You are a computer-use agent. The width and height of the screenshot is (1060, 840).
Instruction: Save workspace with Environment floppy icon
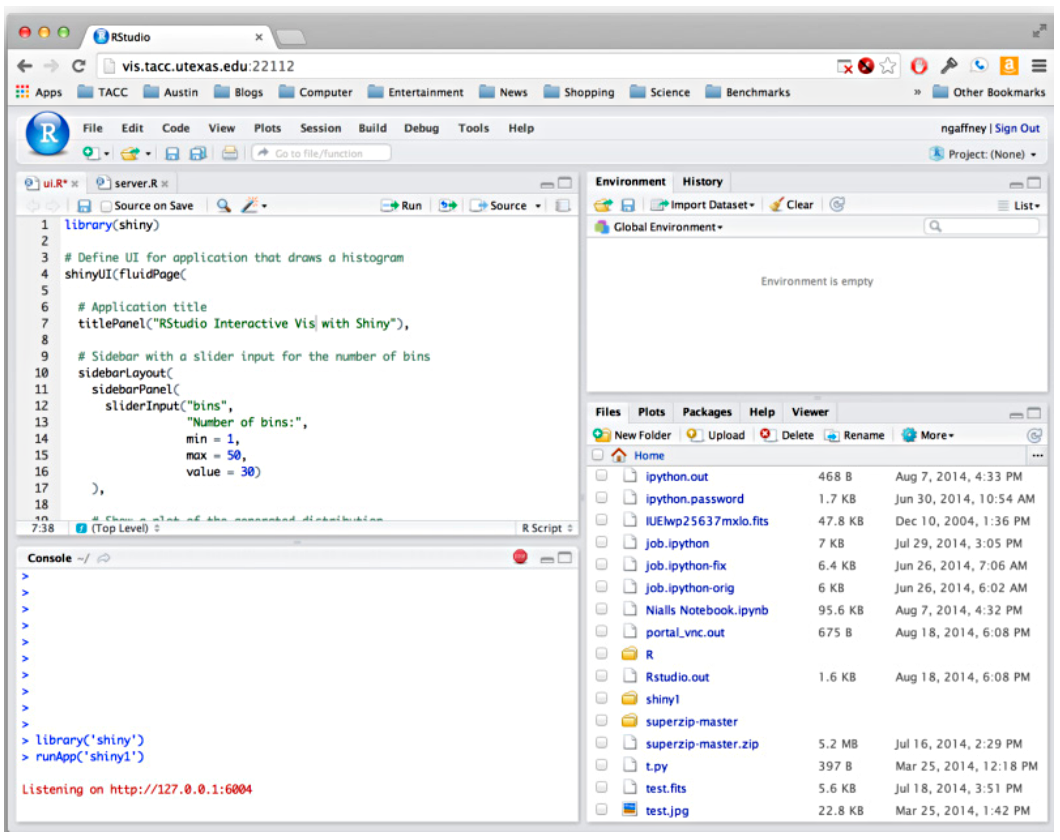(628, 205)
